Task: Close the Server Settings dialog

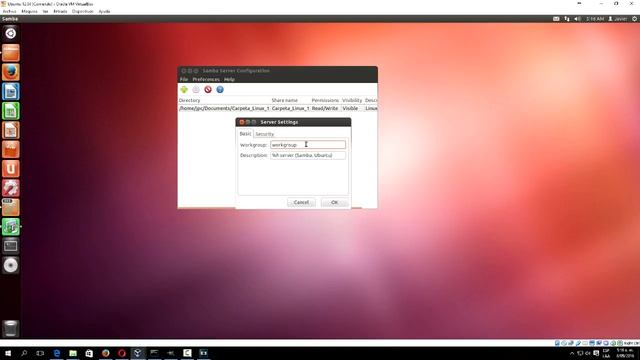Action: (242, 122)
